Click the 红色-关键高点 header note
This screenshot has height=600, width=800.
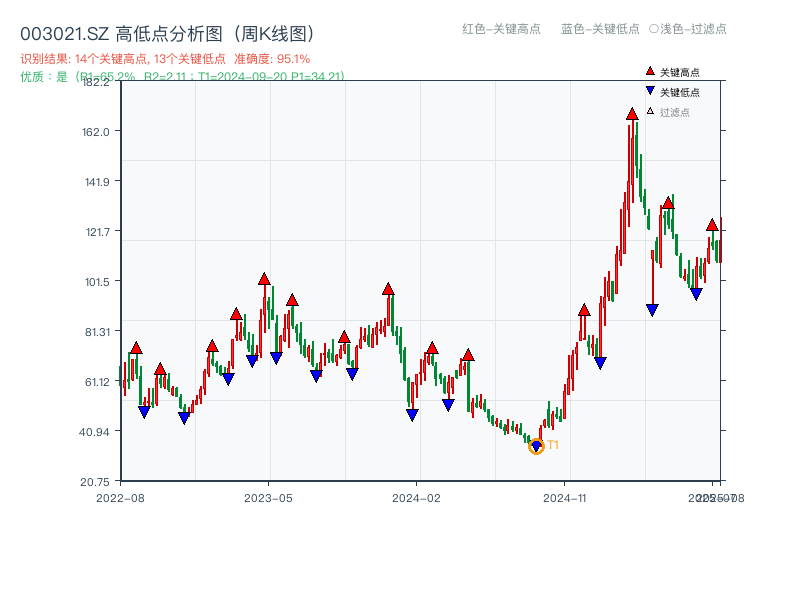tap(501, 29)
